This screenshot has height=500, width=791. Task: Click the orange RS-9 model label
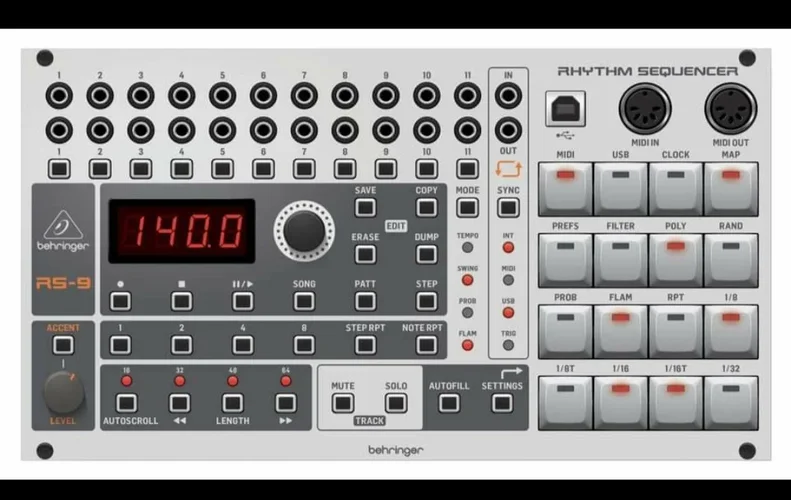pos(63,283)
